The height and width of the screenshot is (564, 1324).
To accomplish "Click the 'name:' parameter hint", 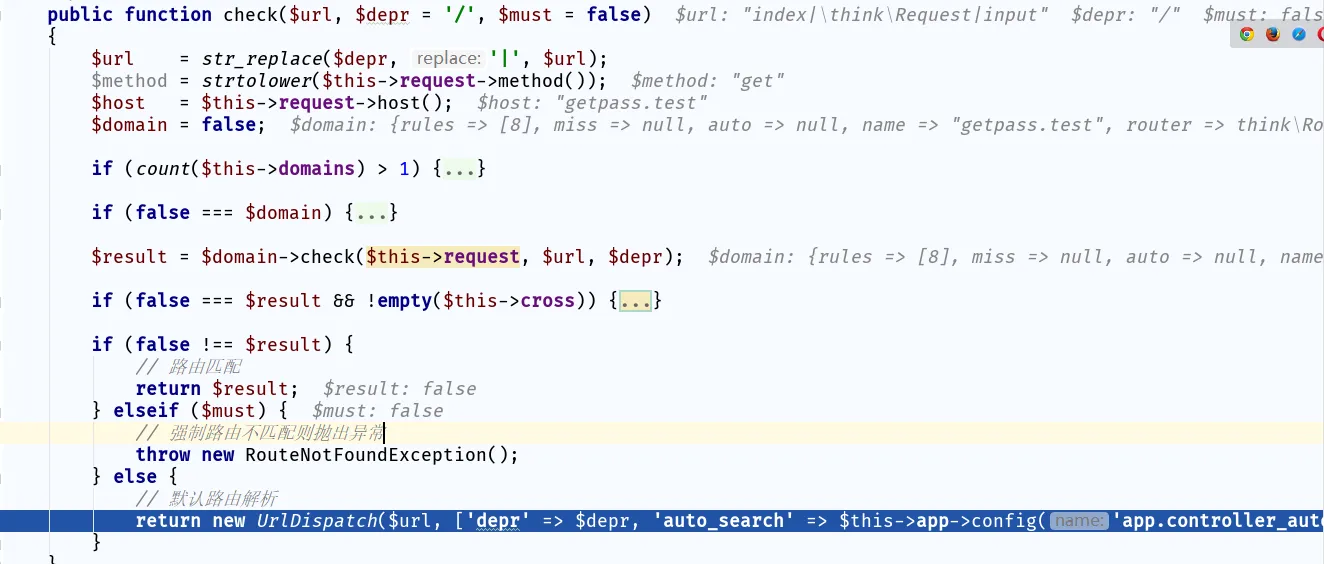I will coord(1080,521).
